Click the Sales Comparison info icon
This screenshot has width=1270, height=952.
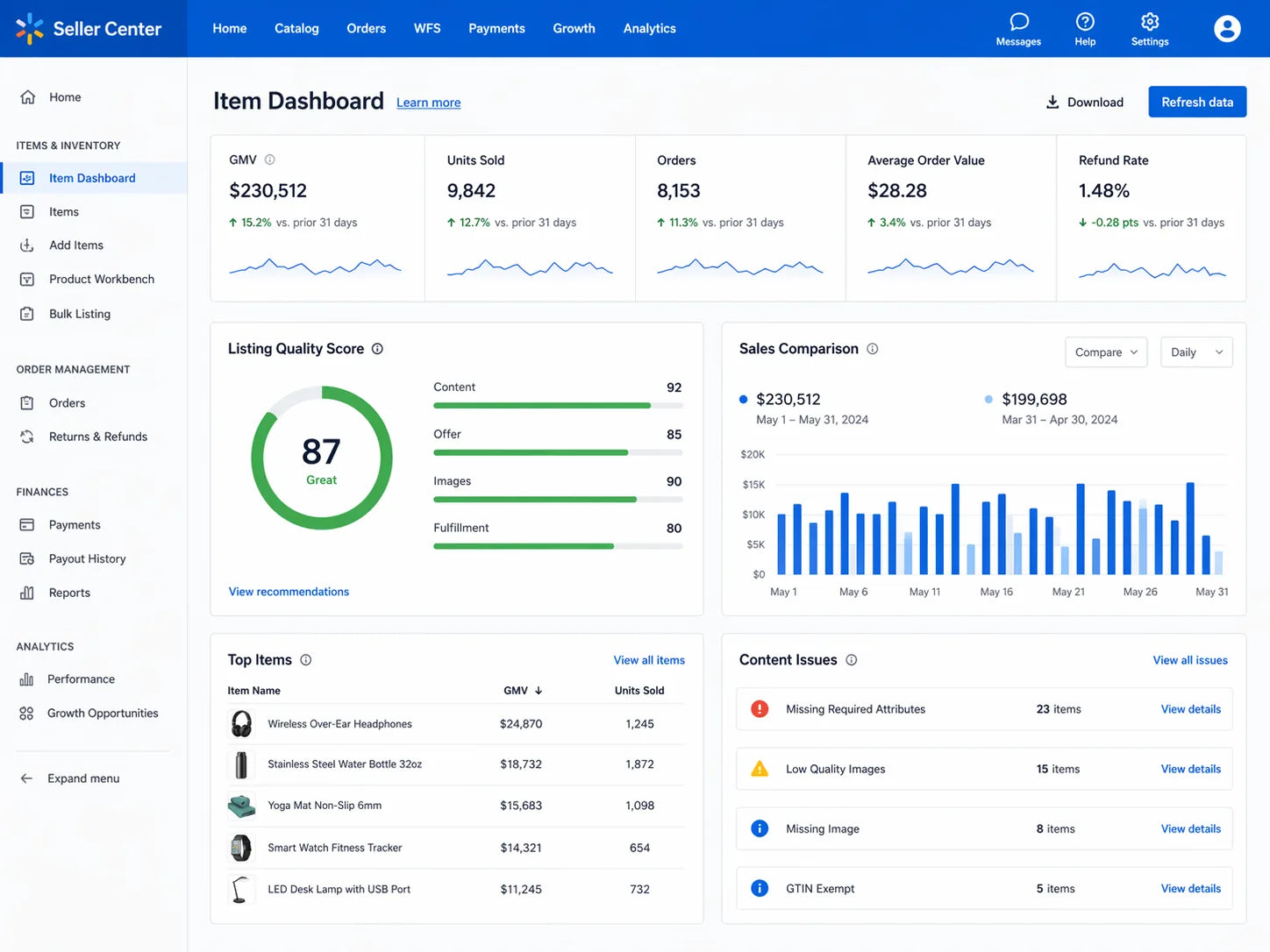(873, 349)
